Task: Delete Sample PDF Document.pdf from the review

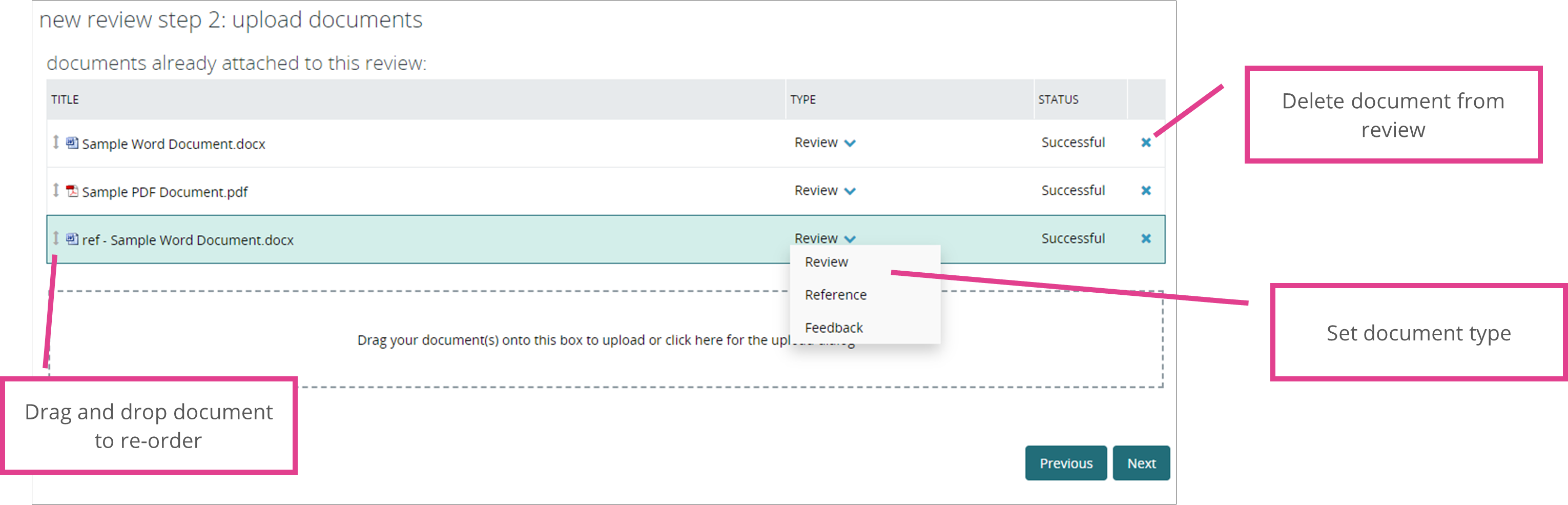Action: [1146, 191]
